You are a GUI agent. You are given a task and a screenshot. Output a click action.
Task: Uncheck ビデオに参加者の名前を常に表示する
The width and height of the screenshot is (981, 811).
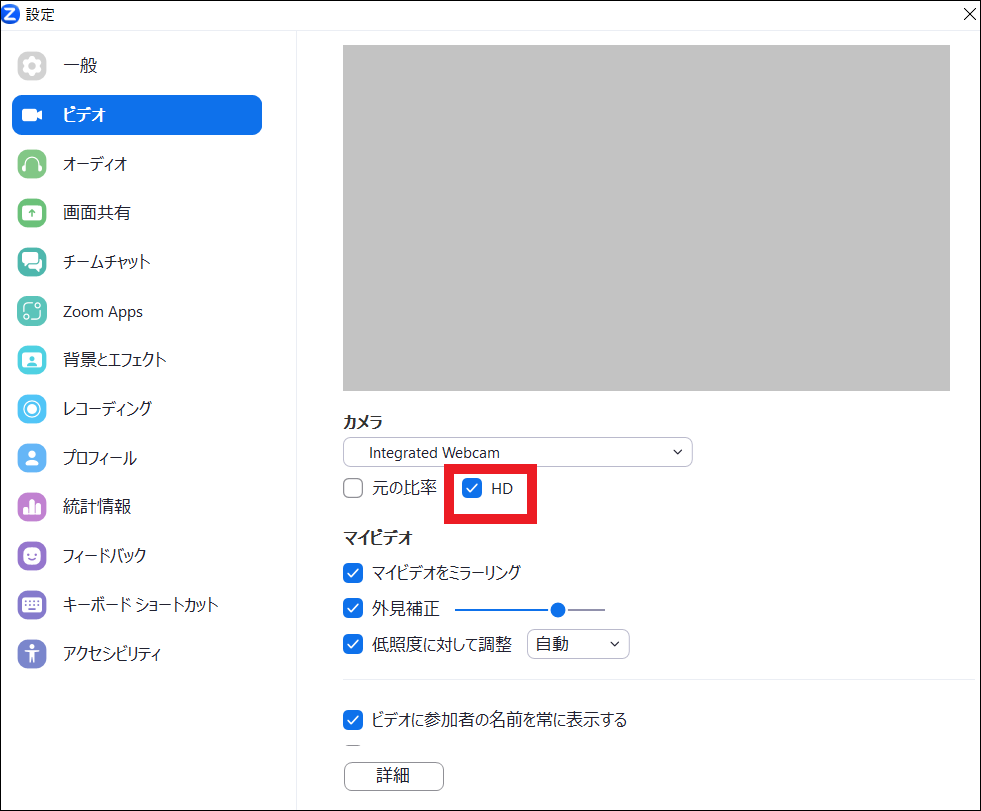(353, 720)
